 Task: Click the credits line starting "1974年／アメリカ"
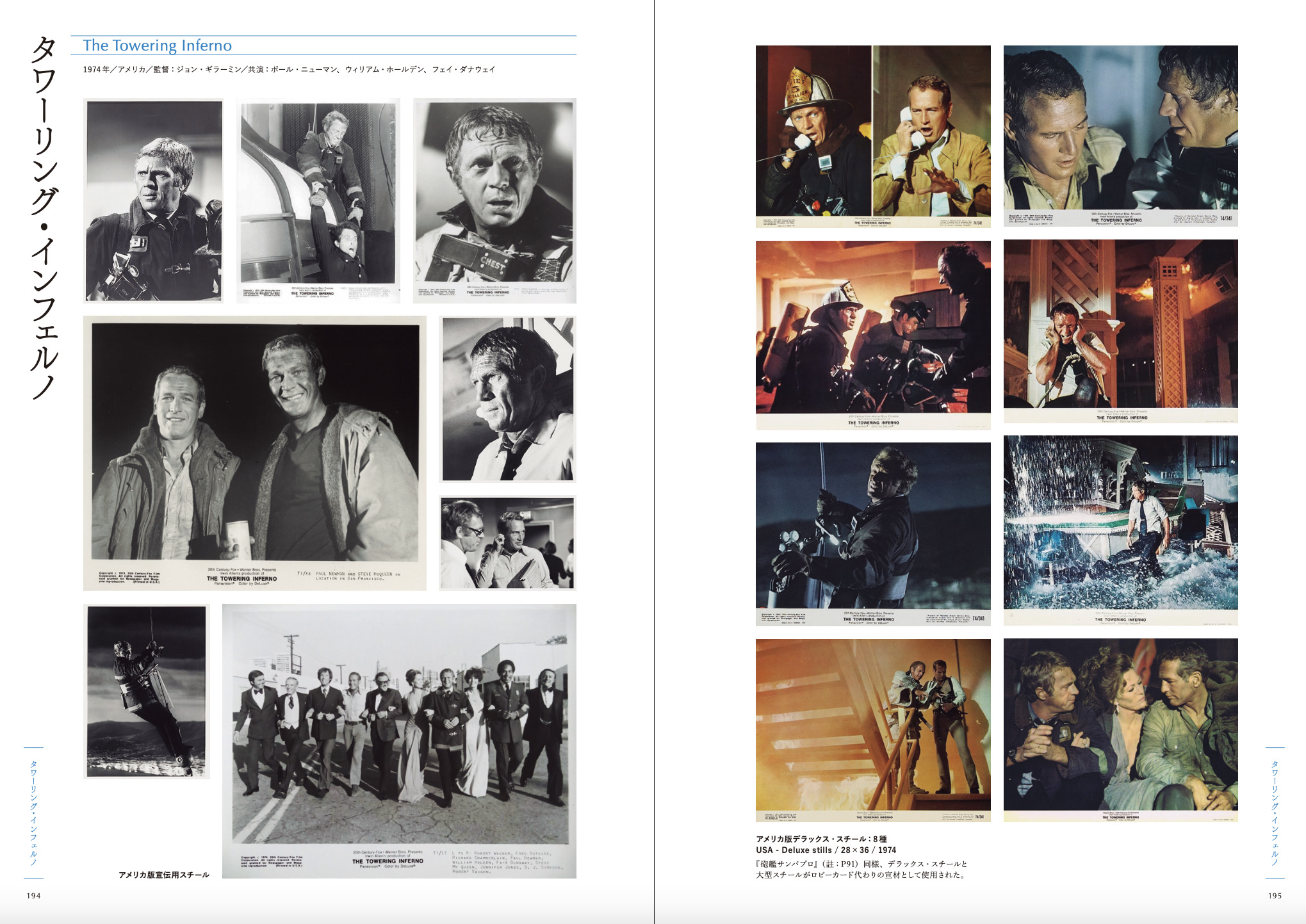click(289, 69)
